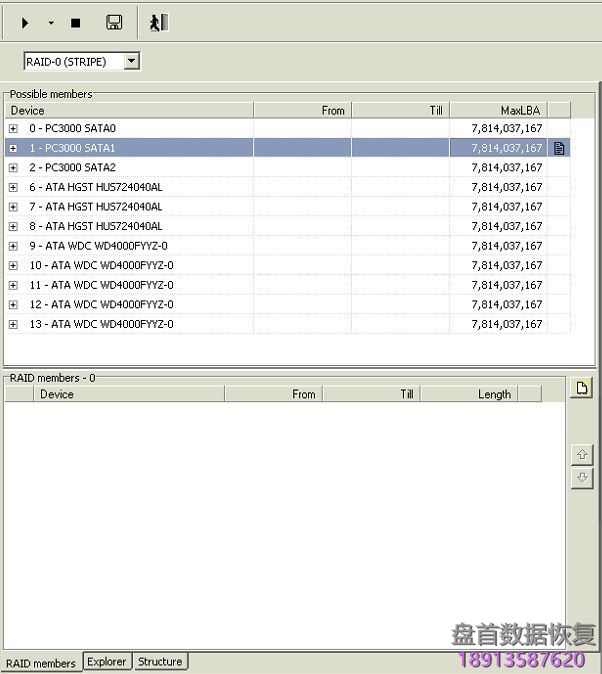602x674 pixels.
Task: Click the Exit door toolbar icon
Action: 158,22
